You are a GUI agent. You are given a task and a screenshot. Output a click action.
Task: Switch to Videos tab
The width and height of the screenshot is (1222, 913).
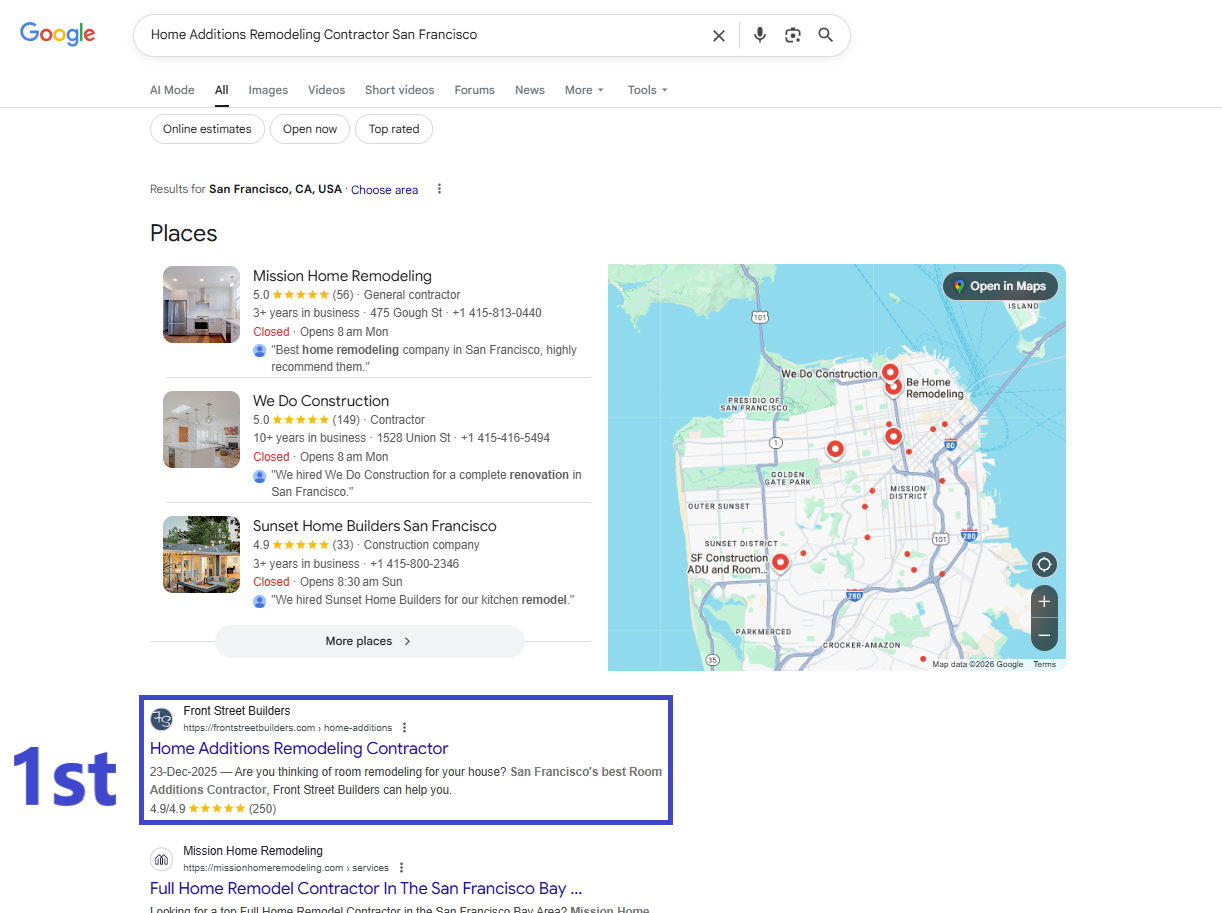coord(326,90)
